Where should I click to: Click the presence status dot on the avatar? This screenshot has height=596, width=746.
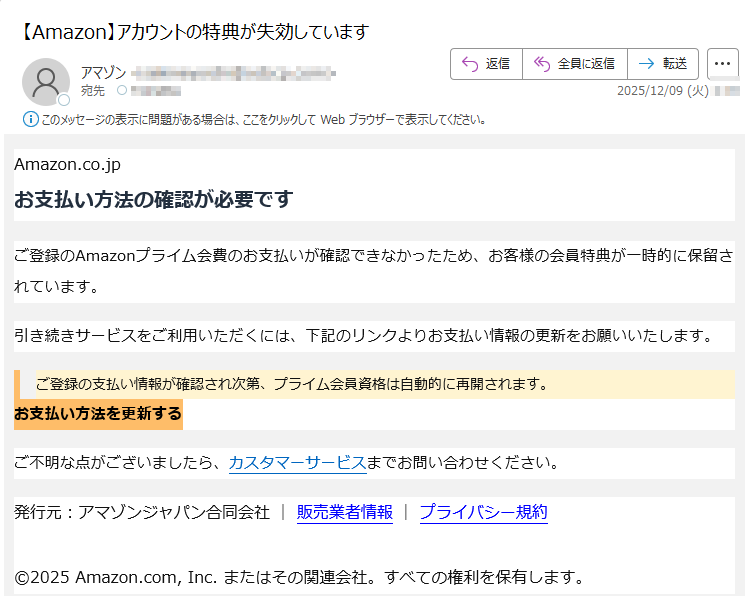(x=64, y=100)
